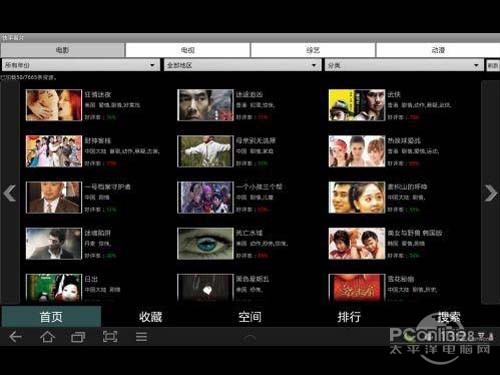Open the 武侠 movie thumbnail with yellow poster

click(x=357, y=105)
